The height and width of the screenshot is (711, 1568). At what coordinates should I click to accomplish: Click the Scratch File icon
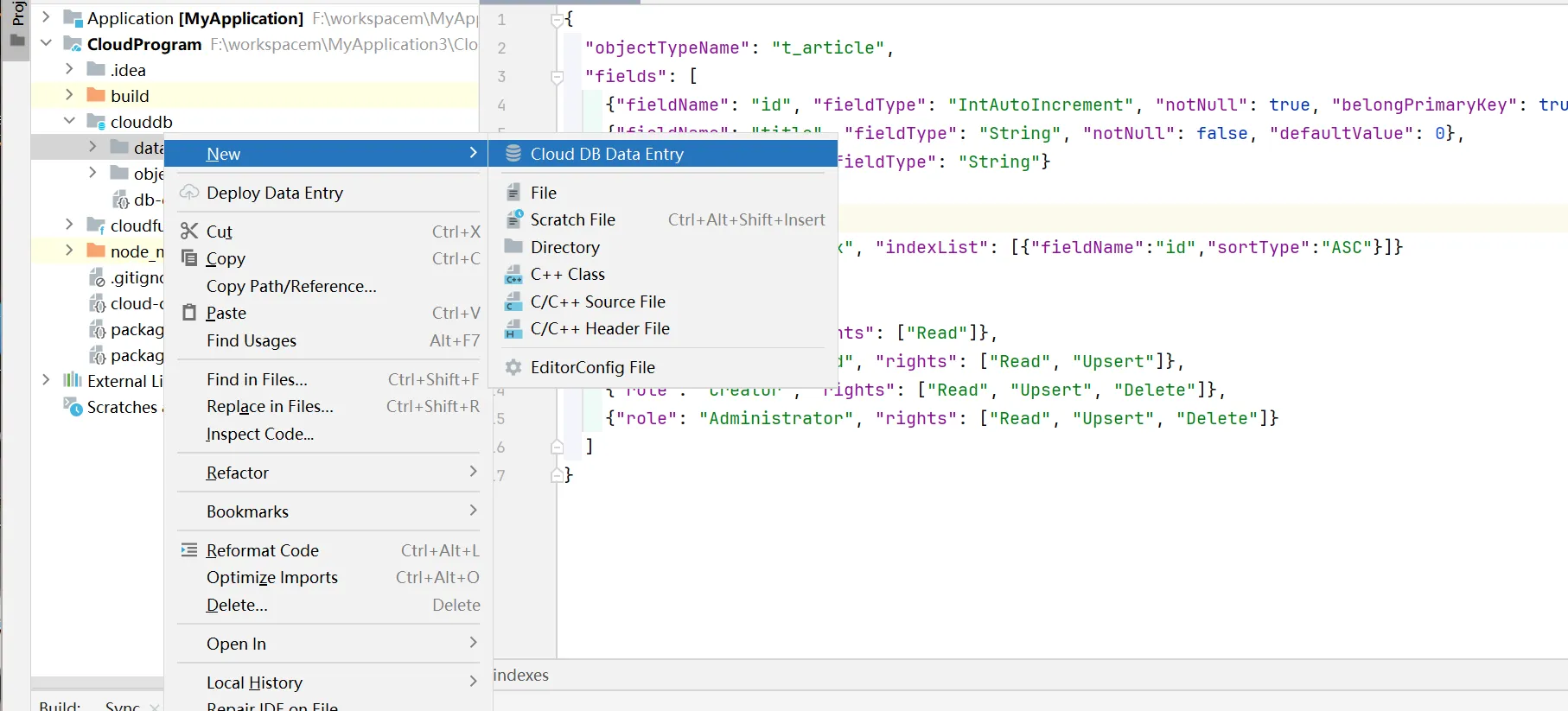tap(513, 219)
